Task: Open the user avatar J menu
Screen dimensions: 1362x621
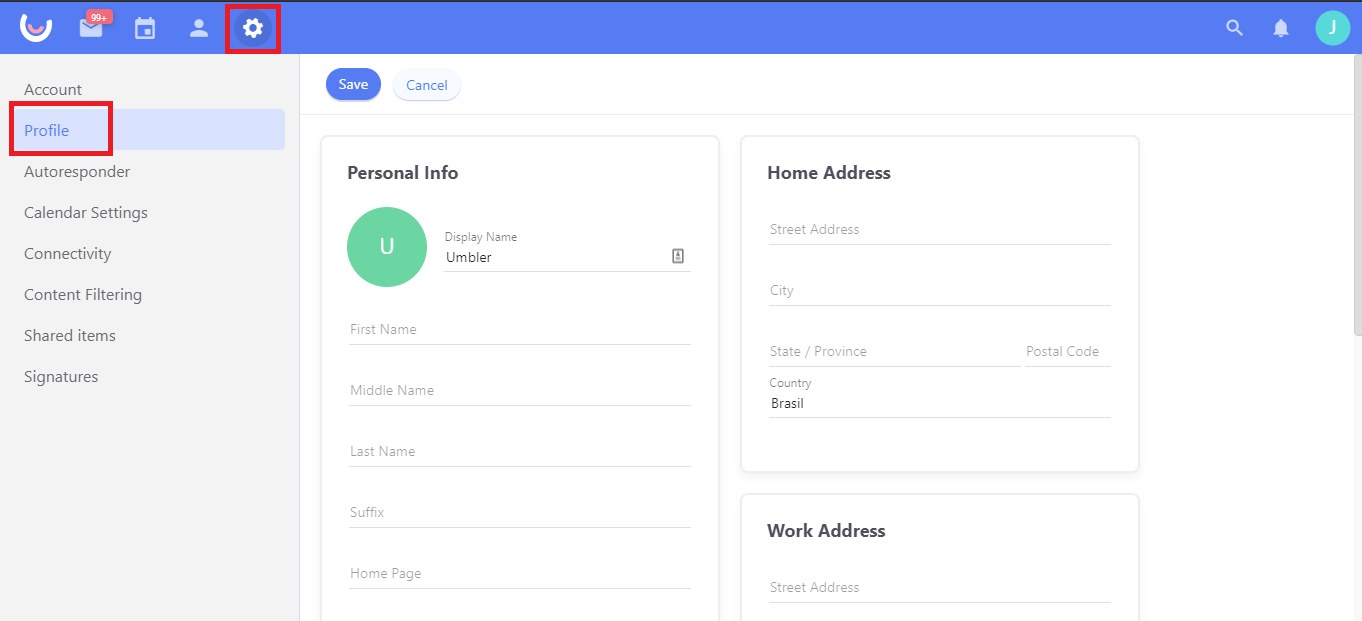Action: (x=1332, y=28)
